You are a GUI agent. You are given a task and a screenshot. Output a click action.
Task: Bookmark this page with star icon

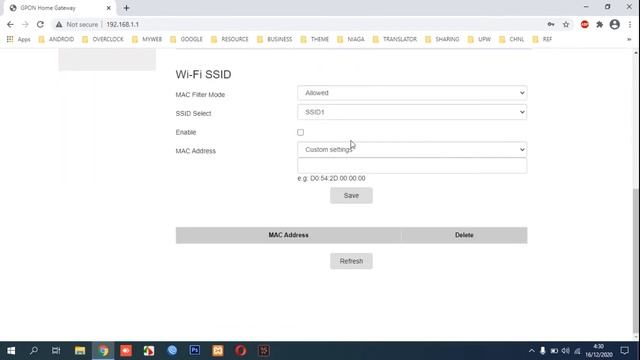[566, 24]
